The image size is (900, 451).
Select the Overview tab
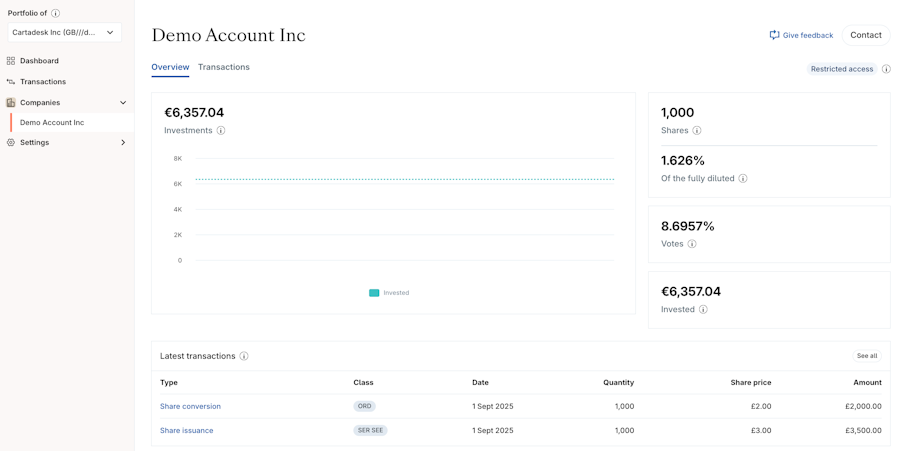pyautogui.click(x=170, y=67)
